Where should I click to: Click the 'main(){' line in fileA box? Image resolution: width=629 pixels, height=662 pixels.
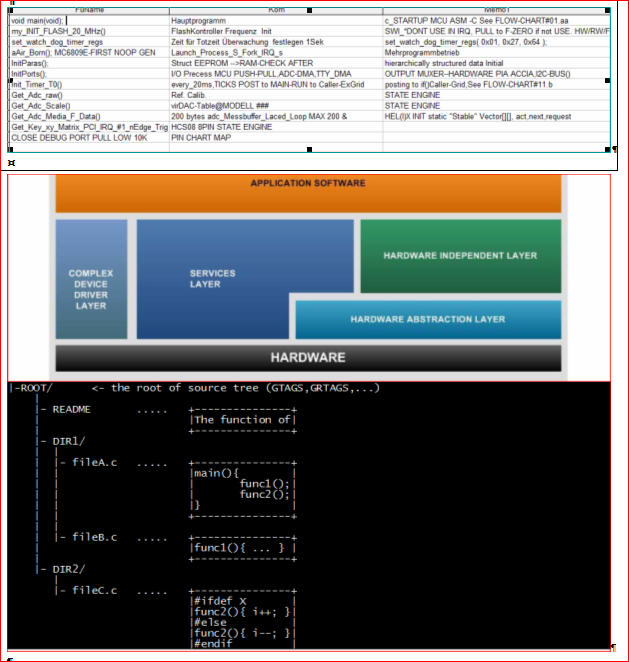217,473
